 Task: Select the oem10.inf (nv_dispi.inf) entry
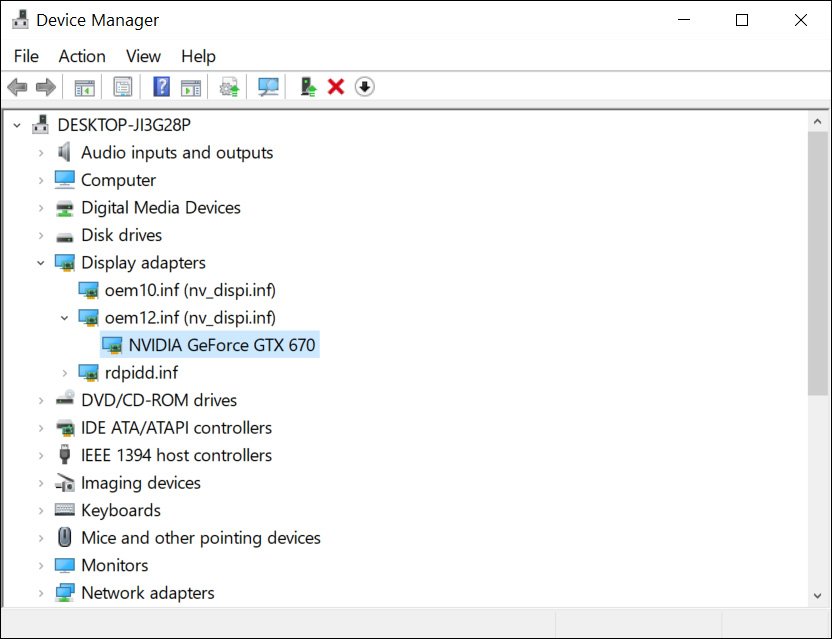[190, 290]
